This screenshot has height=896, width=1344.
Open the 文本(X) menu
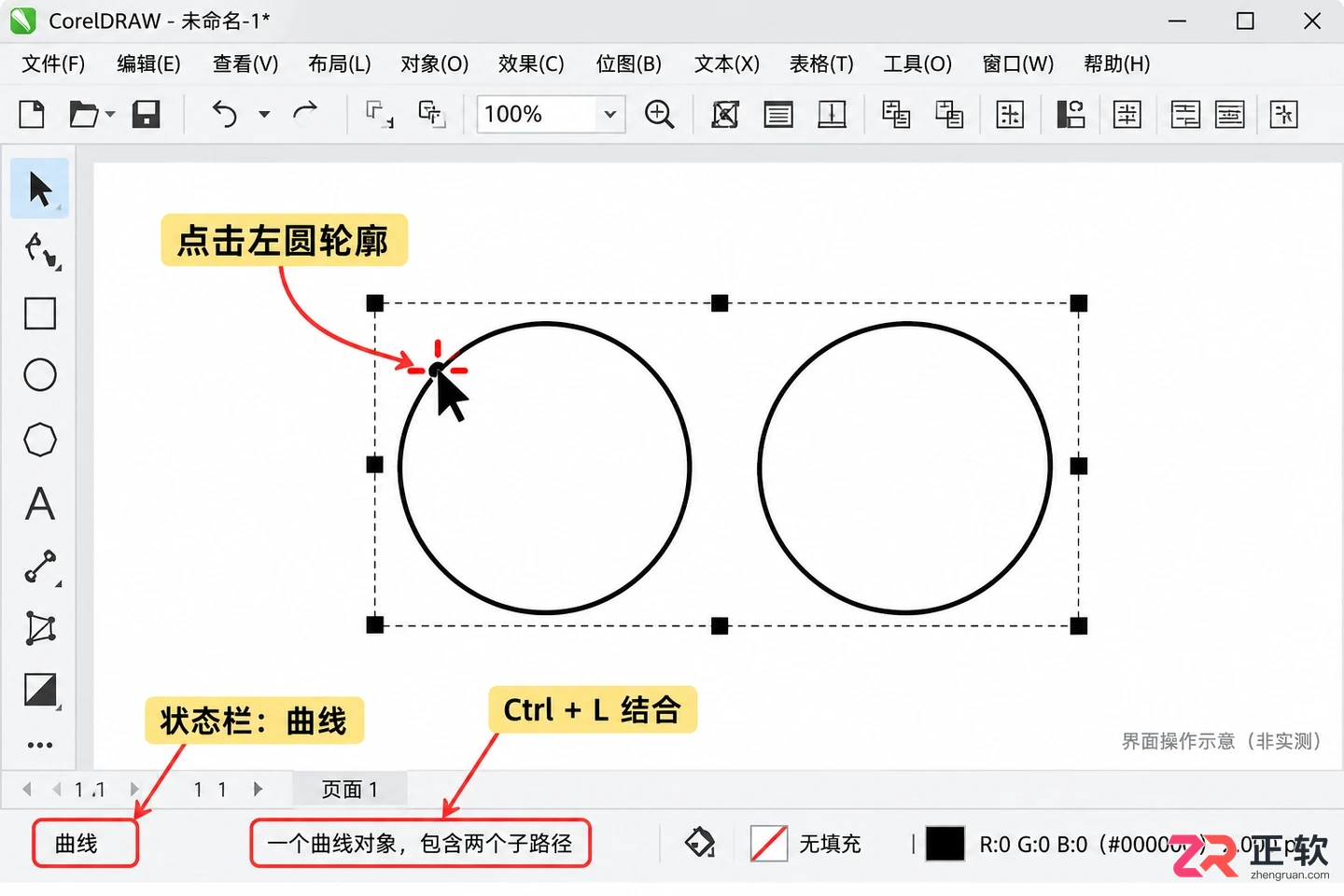pyautogui.click(x=726, y=63)
